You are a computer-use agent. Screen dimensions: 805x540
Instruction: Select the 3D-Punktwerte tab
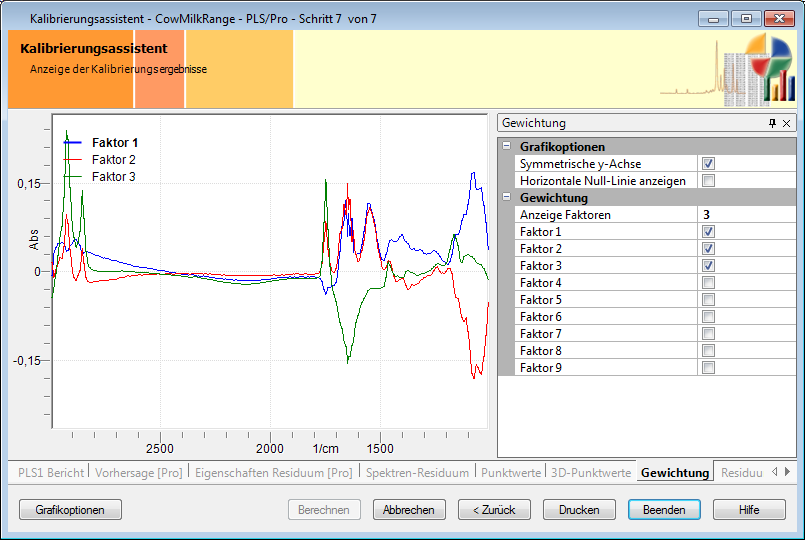point(591,473)
